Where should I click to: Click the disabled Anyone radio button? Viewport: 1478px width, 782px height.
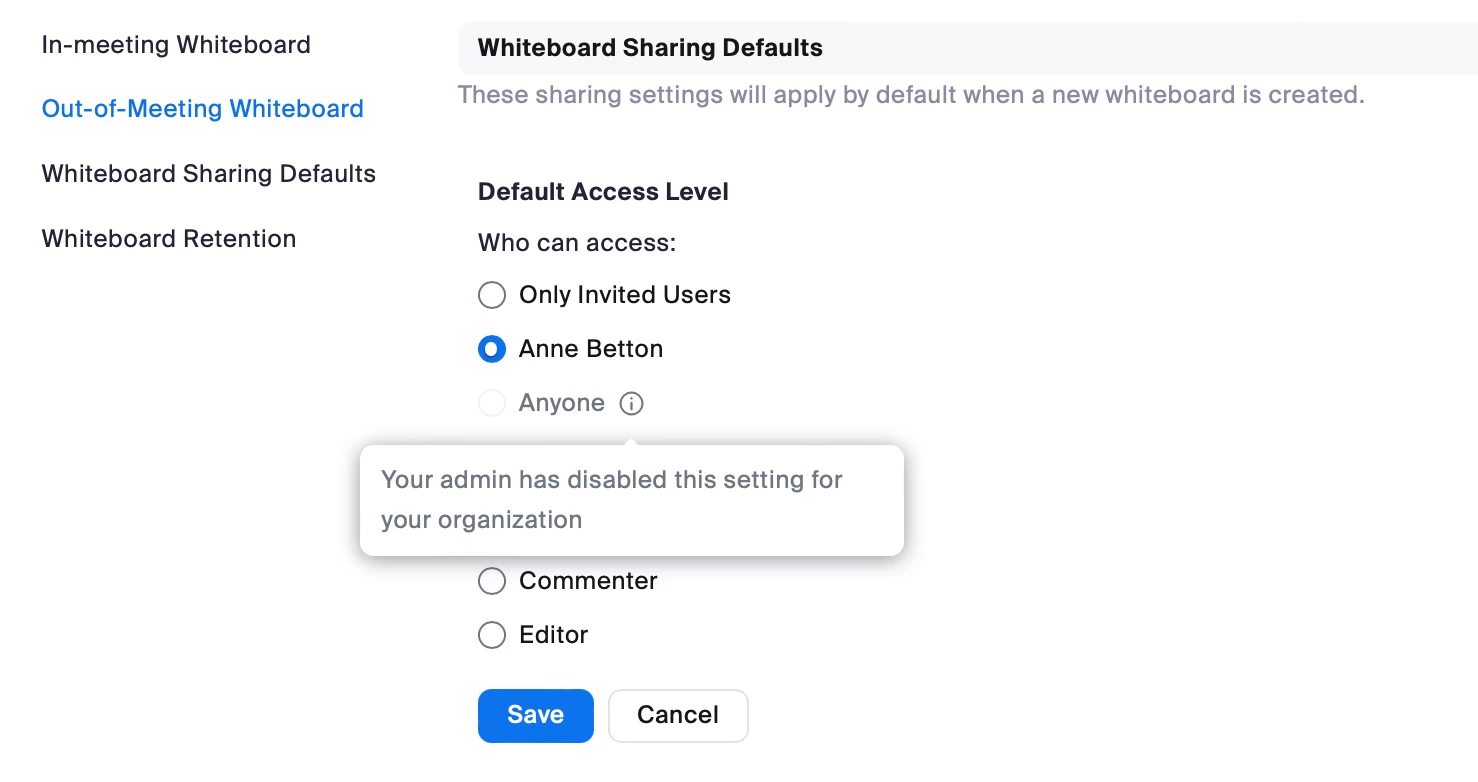492,403
